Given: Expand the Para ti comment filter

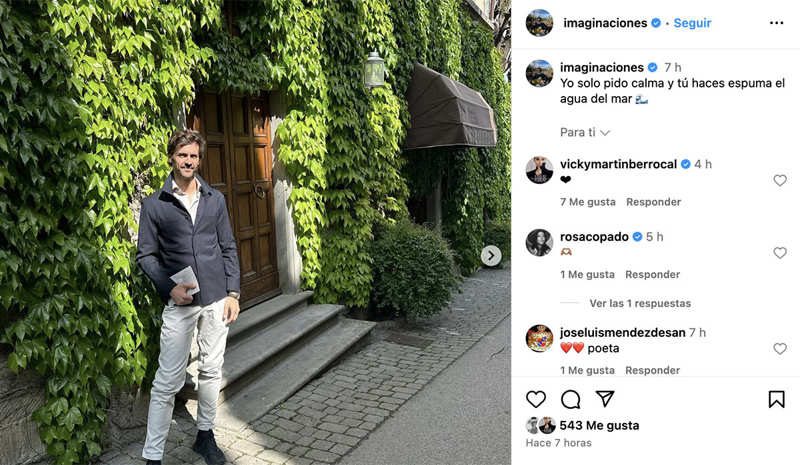Looking at the screenshot, I should [585, 132].
